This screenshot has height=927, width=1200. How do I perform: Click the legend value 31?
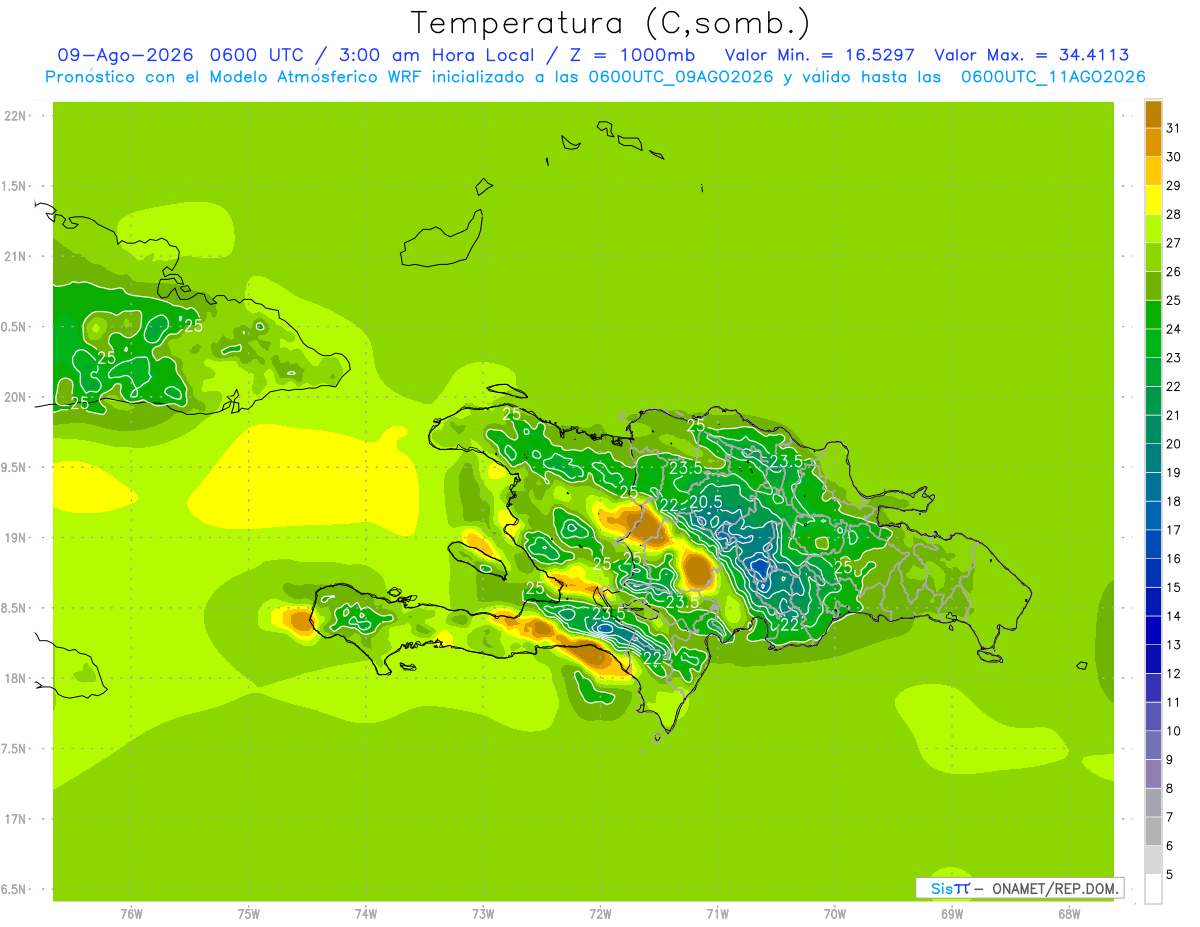tap(1173, 128)
